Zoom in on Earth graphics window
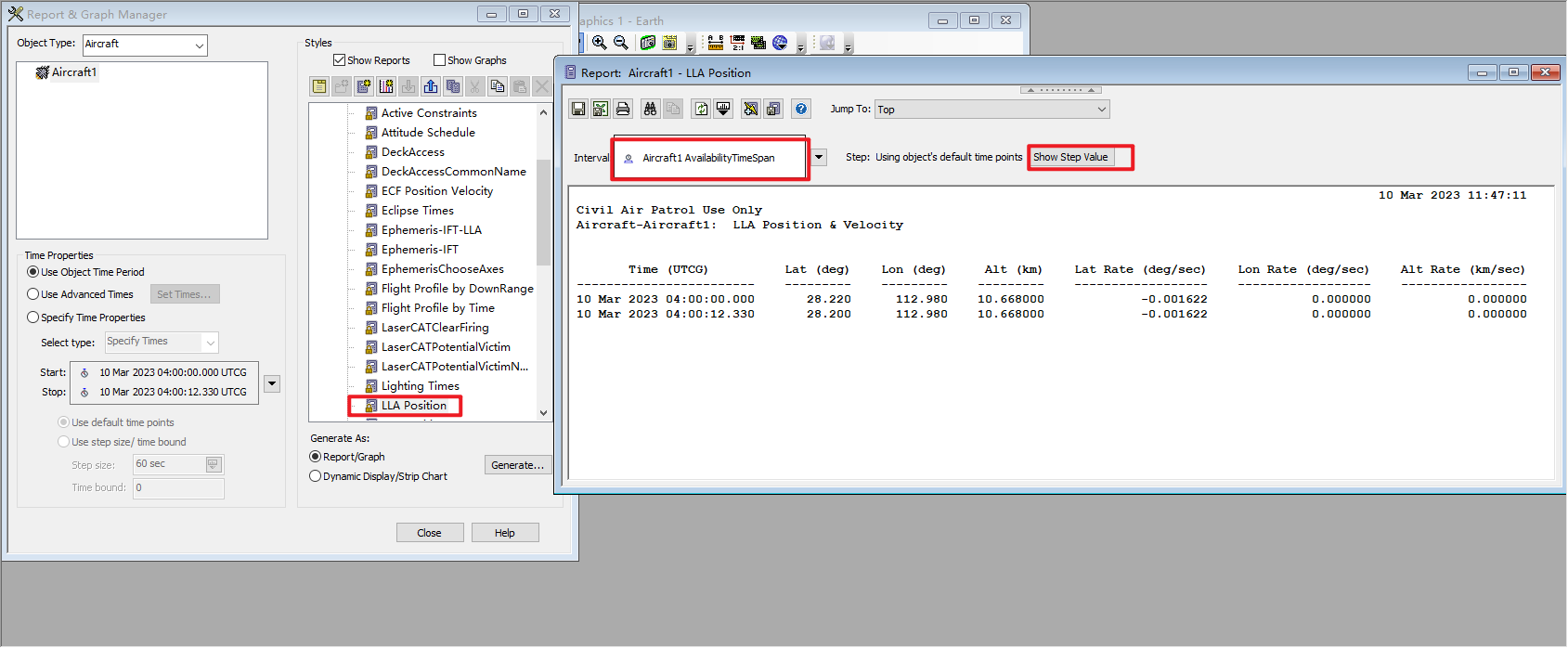Image resolution: width=1568 pixels, height=648 pixels. 600,43
